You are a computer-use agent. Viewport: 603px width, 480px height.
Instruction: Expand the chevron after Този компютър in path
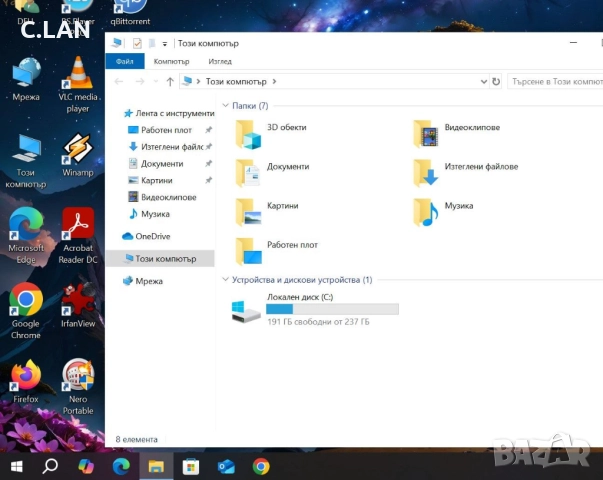click(274, 82)
